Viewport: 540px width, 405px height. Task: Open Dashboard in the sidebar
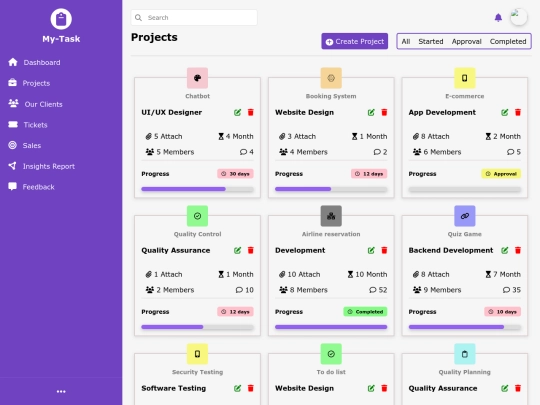pos(34,62)
